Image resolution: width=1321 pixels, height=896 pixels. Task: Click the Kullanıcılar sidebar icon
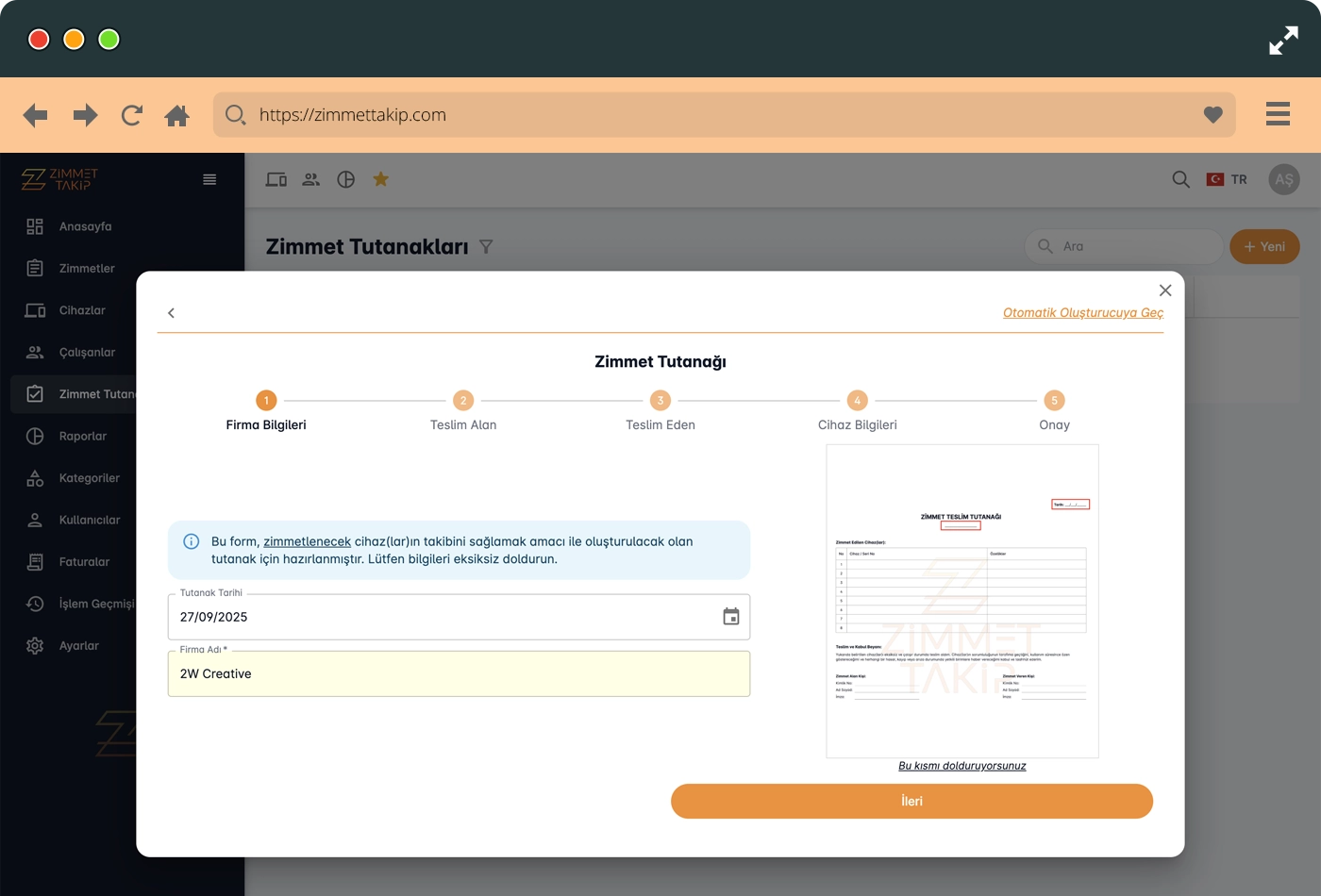[x=35, y=520]
